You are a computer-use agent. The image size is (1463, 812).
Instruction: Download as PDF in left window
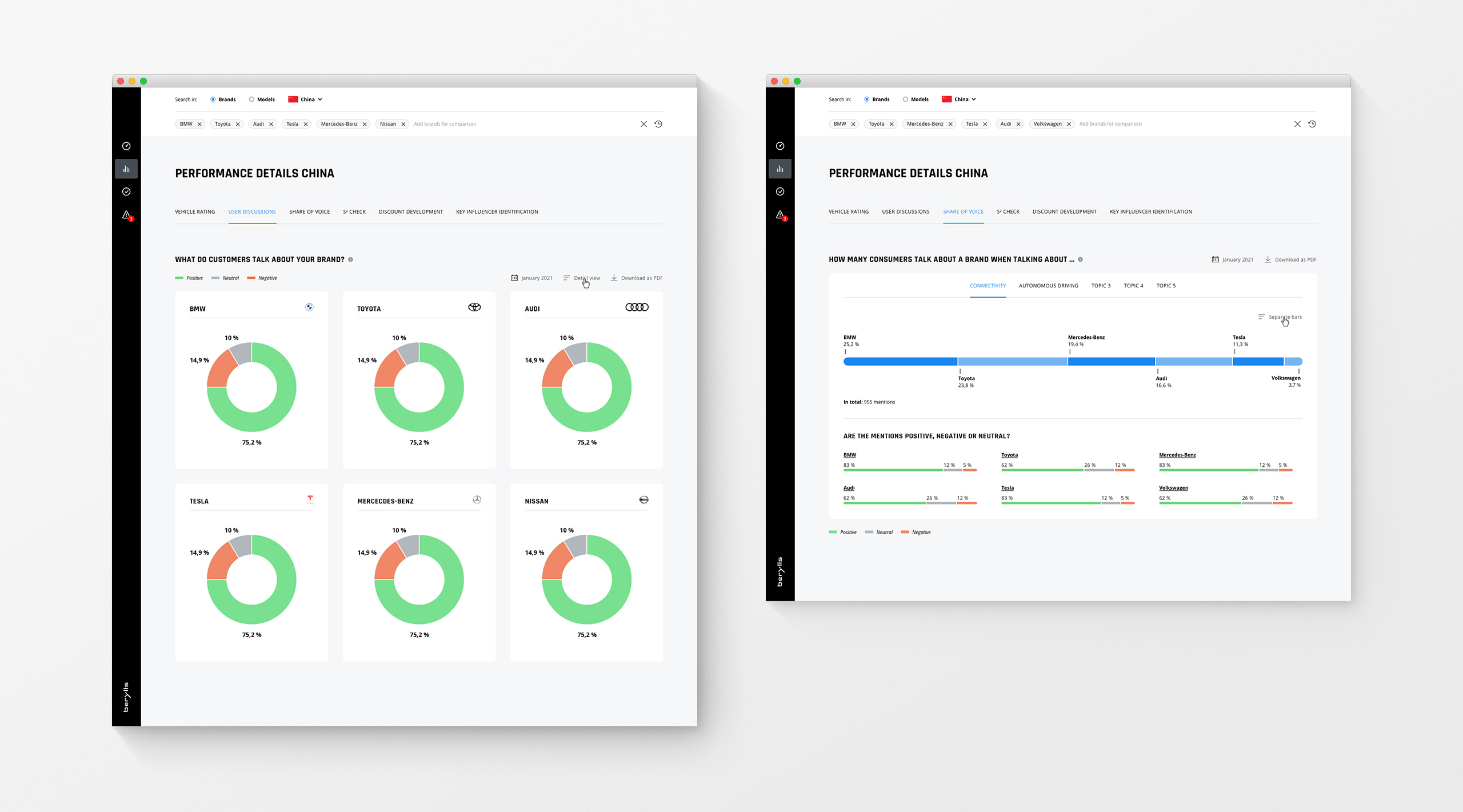point(637,278)
